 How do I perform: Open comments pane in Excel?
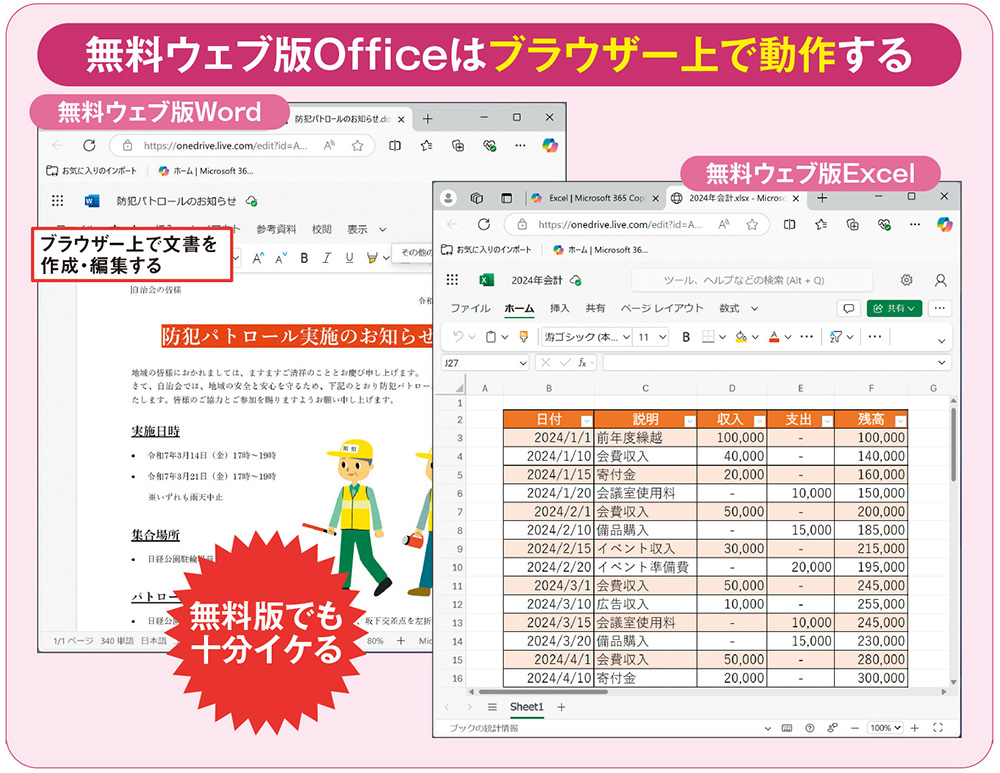click(848, 309)
